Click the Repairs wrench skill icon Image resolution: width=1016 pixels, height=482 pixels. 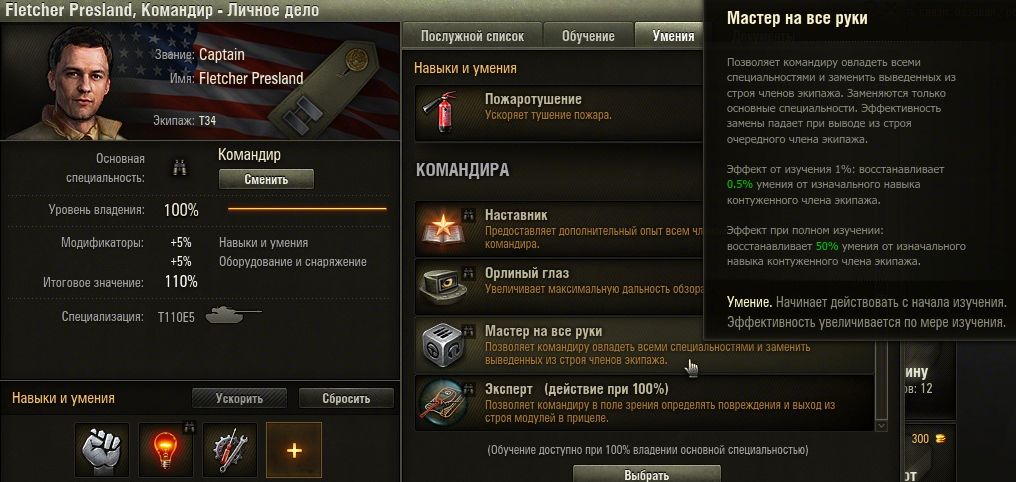coord(230,450)
